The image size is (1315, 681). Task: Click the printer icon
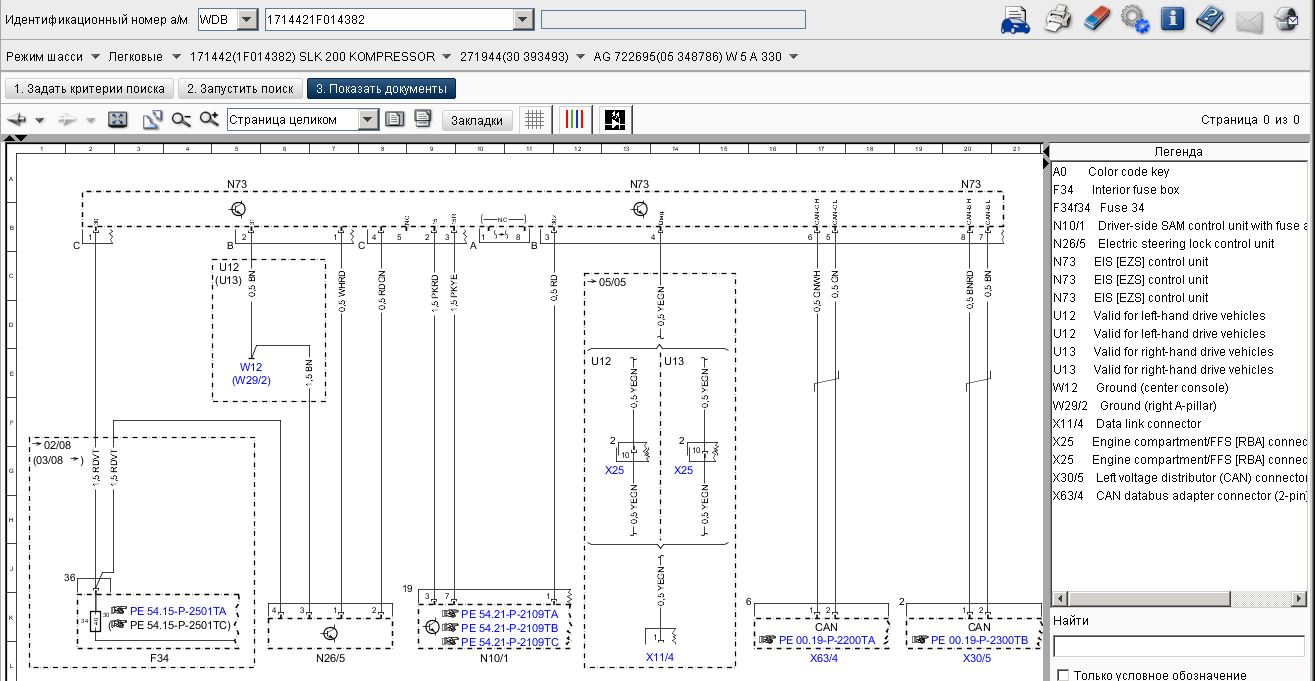click(1058, 19)
